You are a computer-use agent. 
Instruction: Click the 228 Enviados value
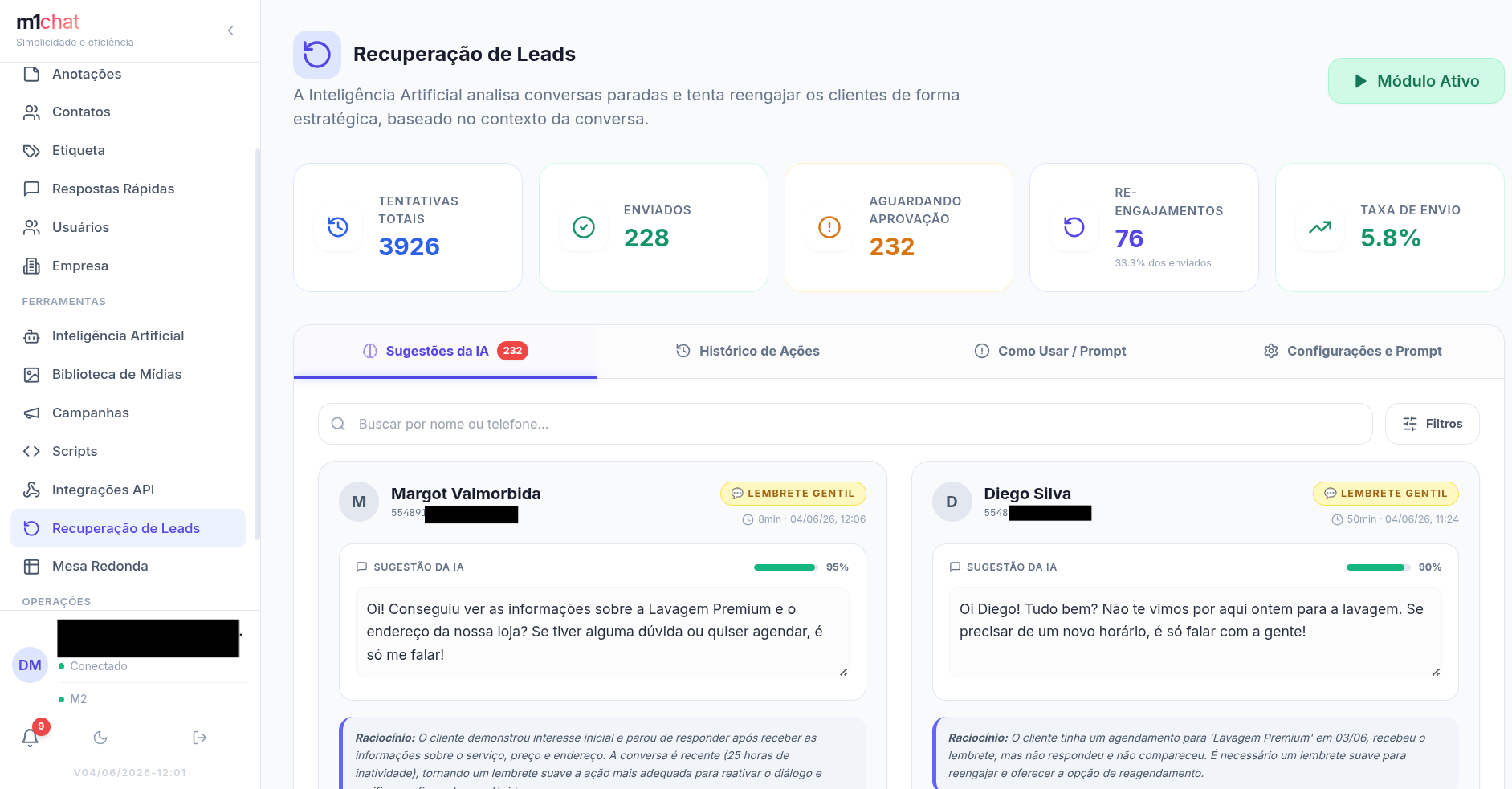pyautogui.click(x=646, y=238)
